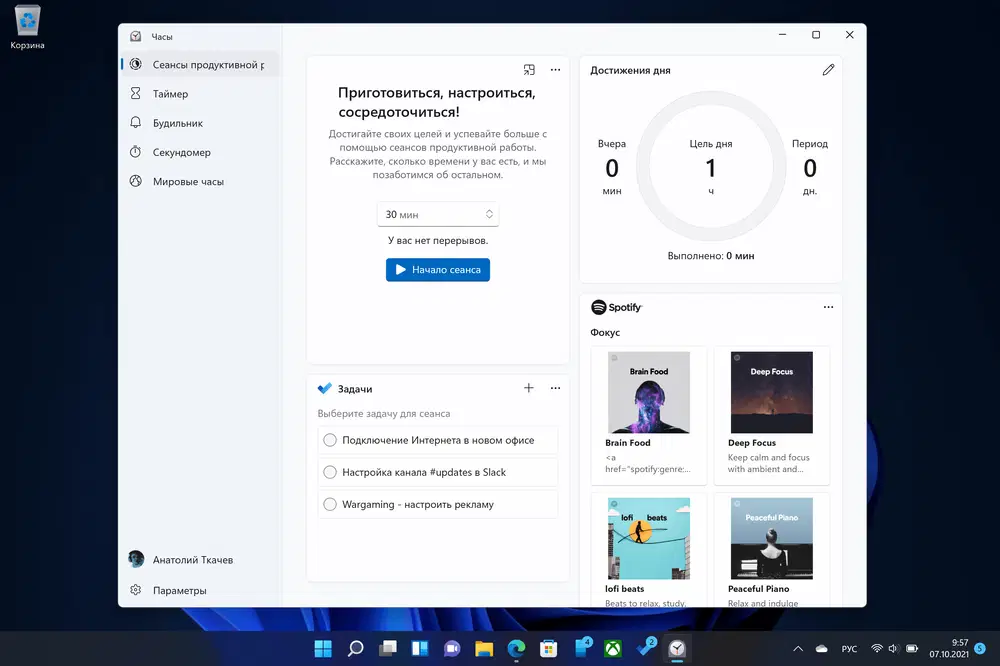Click Выполнено: 0 мин text
The image size is (1000, 666).
click(710, 256)
